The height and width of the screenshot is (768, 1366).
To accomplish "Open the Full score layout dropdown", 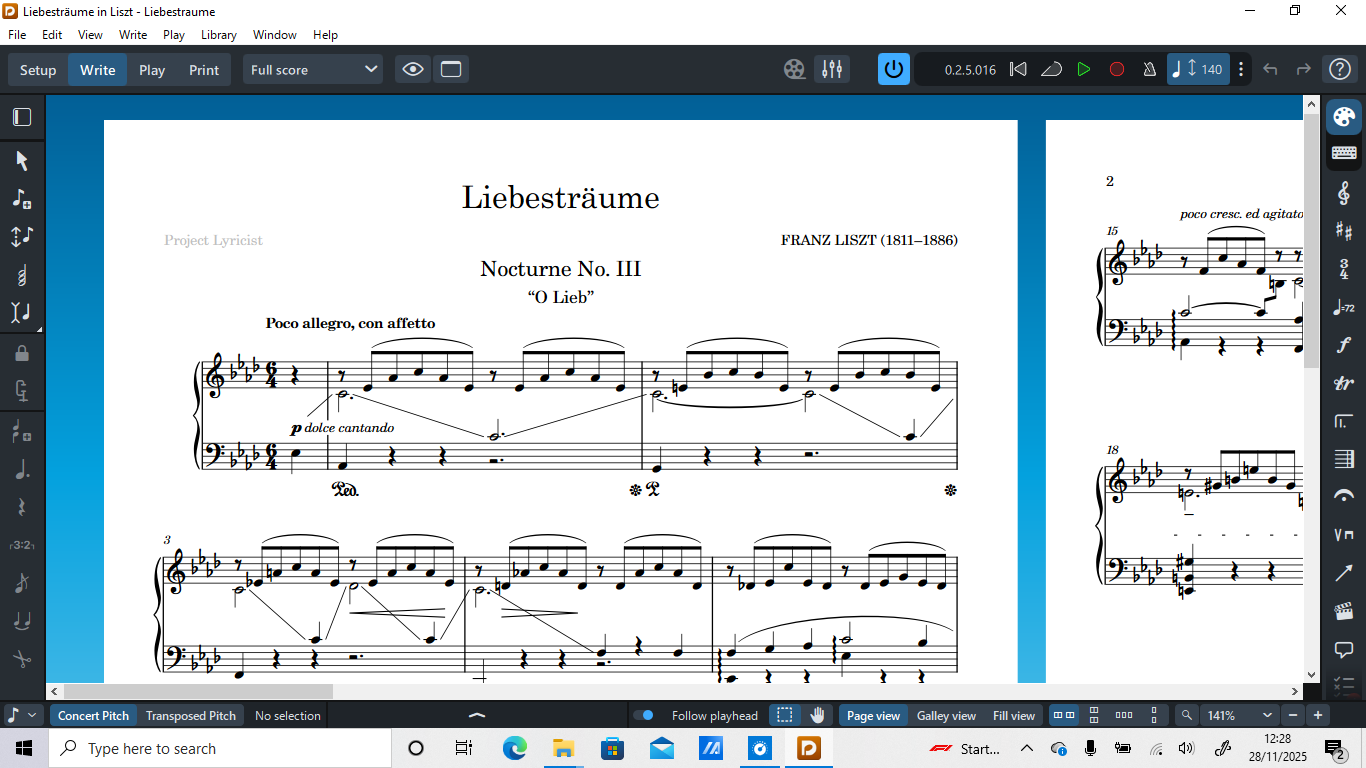I will [313, 69].
